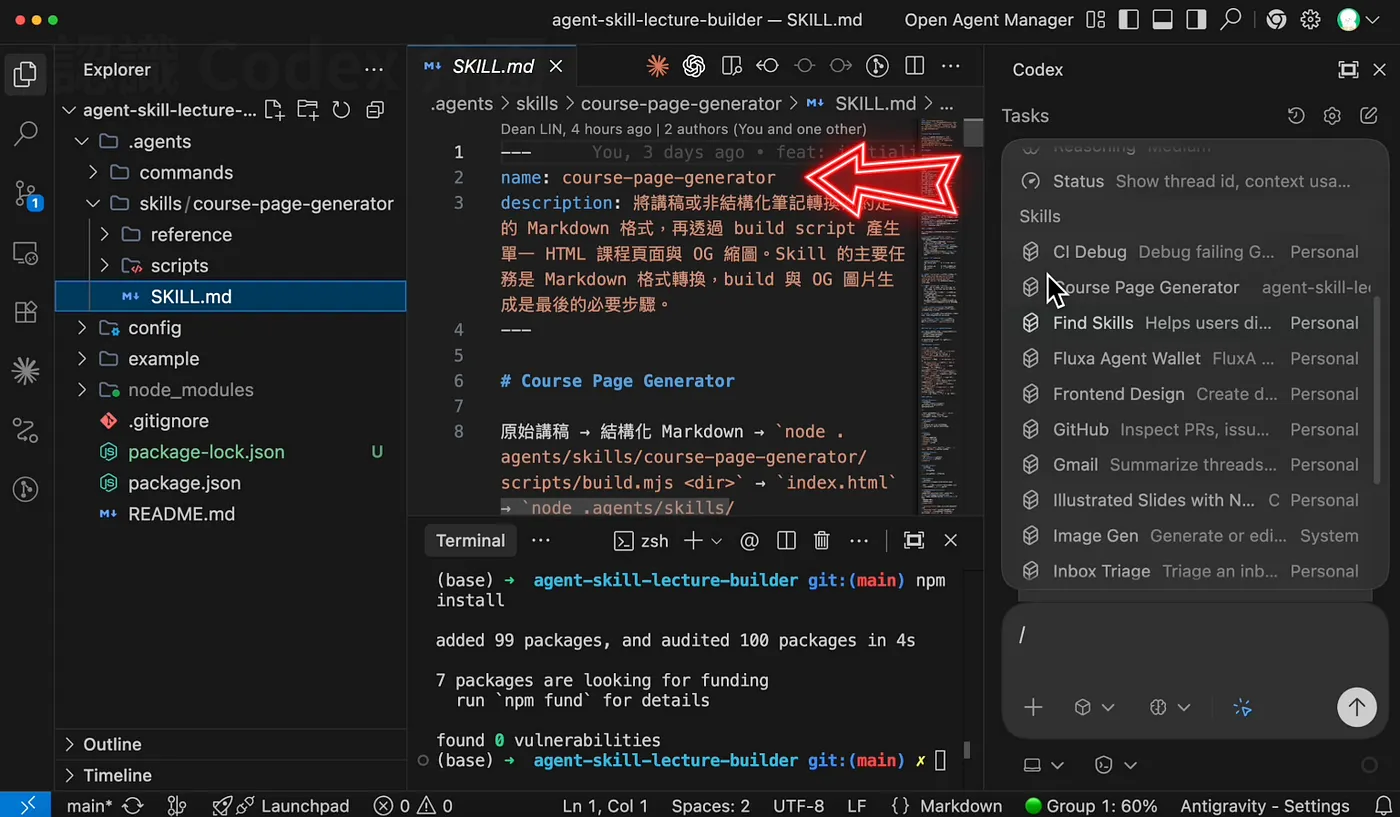Kill the terminal with trash icon
Image resolution: width=1400 pixels, height=817 pixels.
tap(822, 541)
